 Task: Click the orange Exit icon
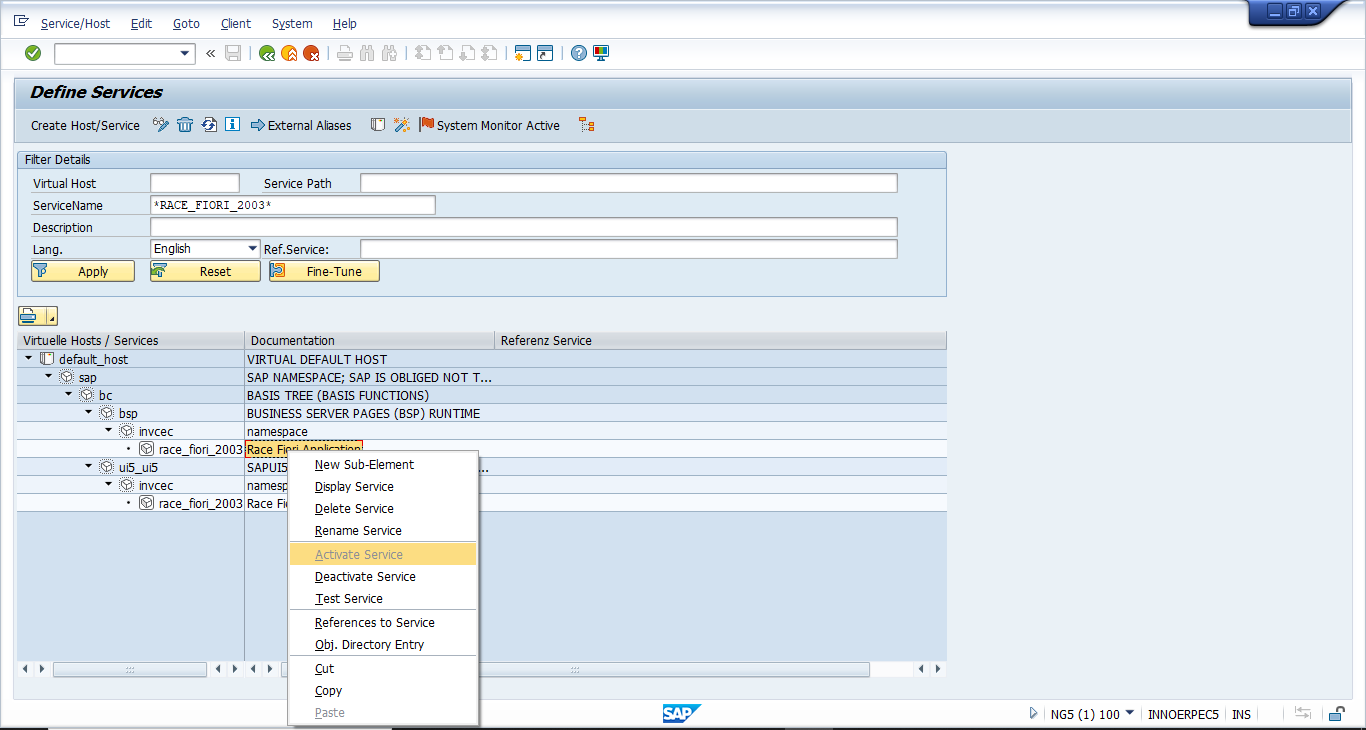point(289,54)
